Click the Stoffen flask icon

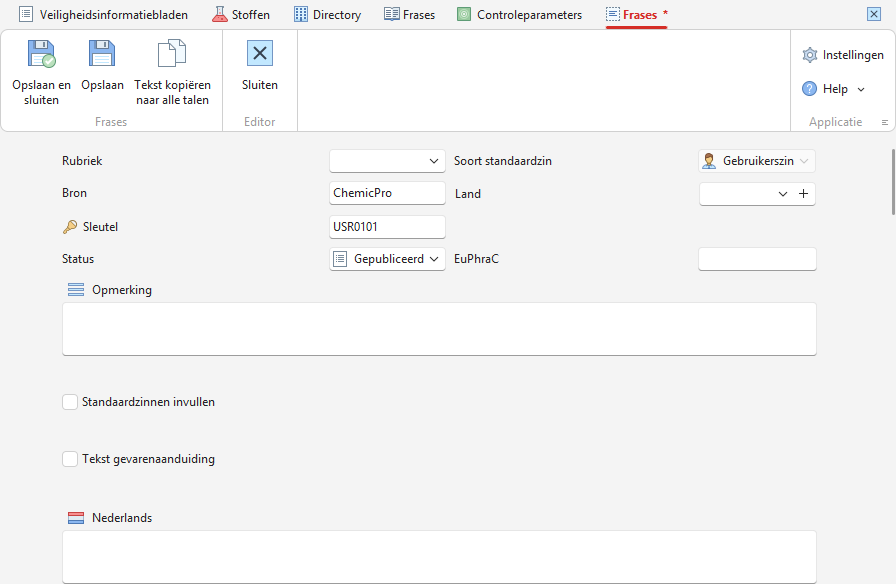tap(219, 14)
